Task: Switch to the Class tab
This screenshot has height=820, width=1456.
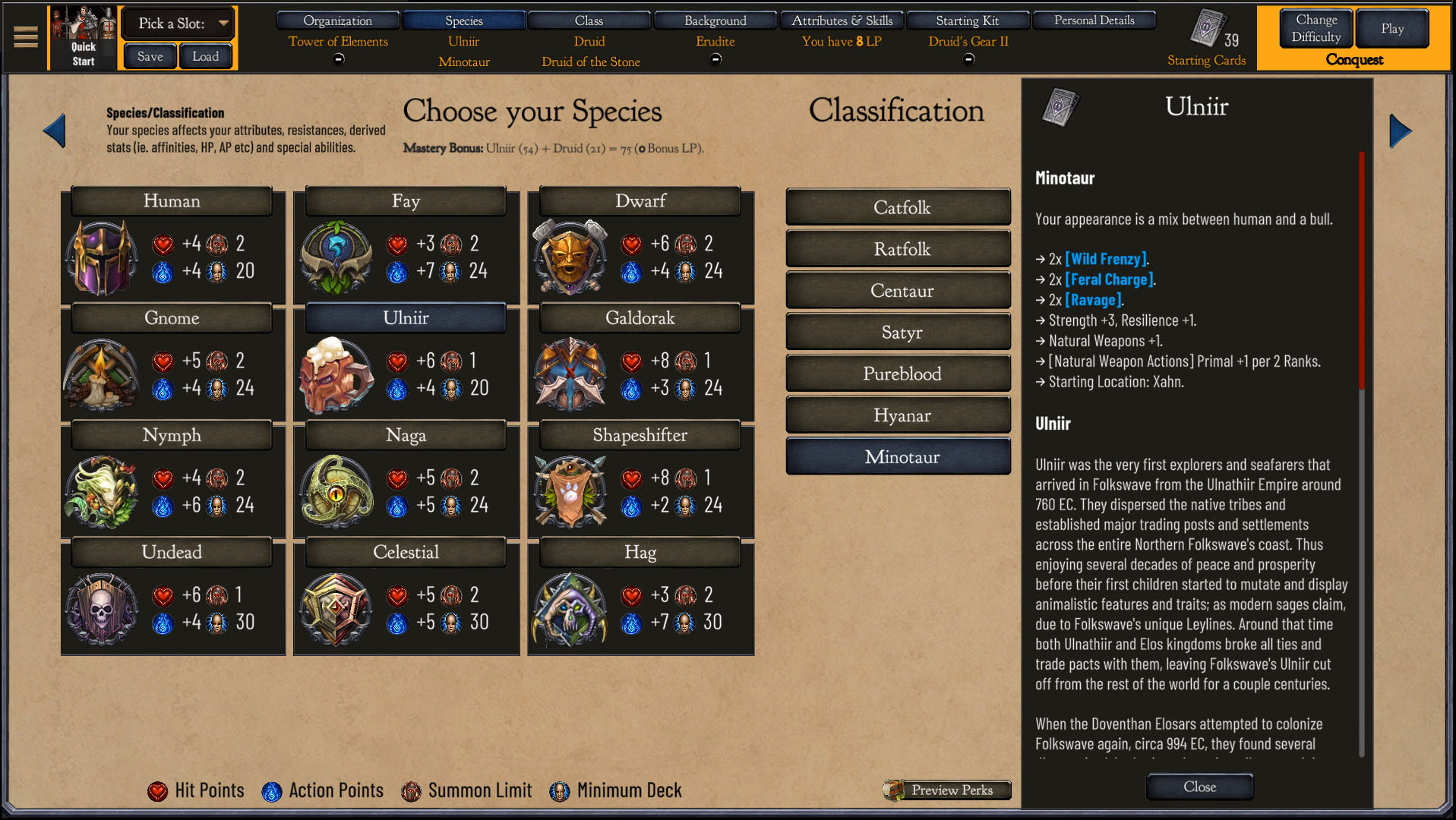Action: (x=589, y=20)
